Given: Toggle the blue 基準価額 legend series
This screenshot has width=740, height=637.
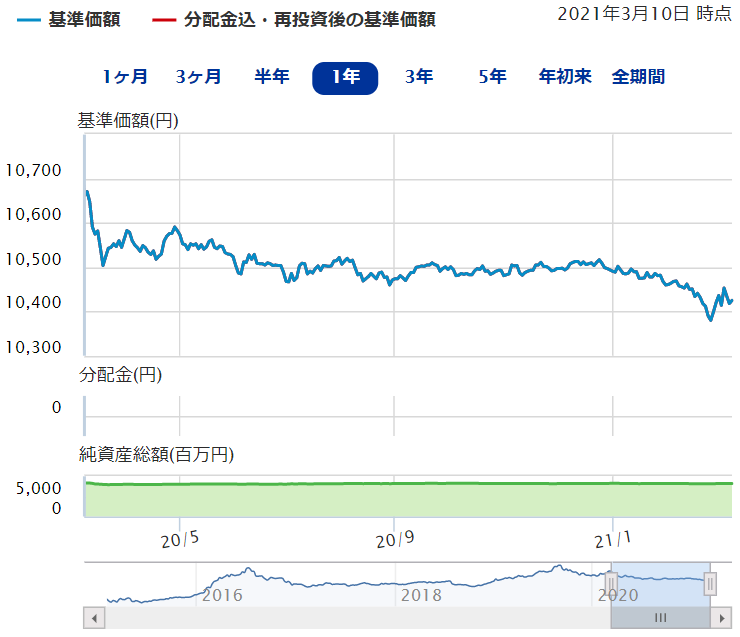Looking at the screenshot, I should (x=69, y=20).
